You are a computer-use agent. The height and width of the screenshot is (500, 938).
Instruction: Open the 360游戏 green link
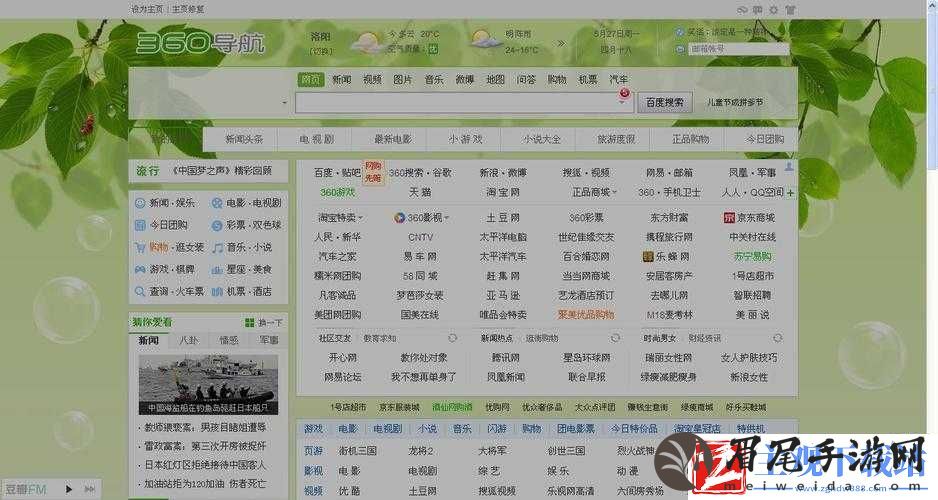pyautogui.click(x=337, y=193)
